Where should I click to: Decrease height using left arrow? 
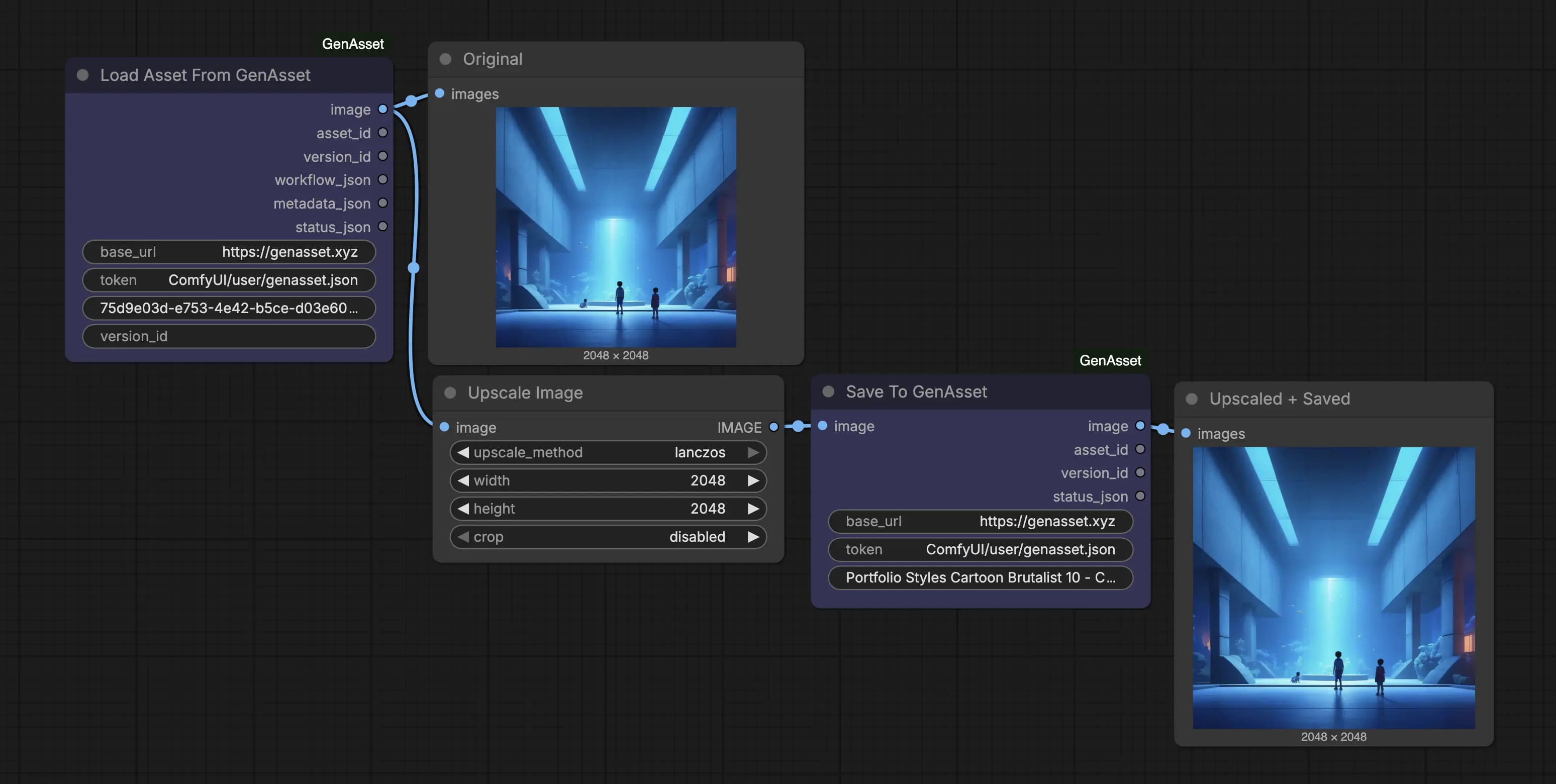[x=463, y=509]
